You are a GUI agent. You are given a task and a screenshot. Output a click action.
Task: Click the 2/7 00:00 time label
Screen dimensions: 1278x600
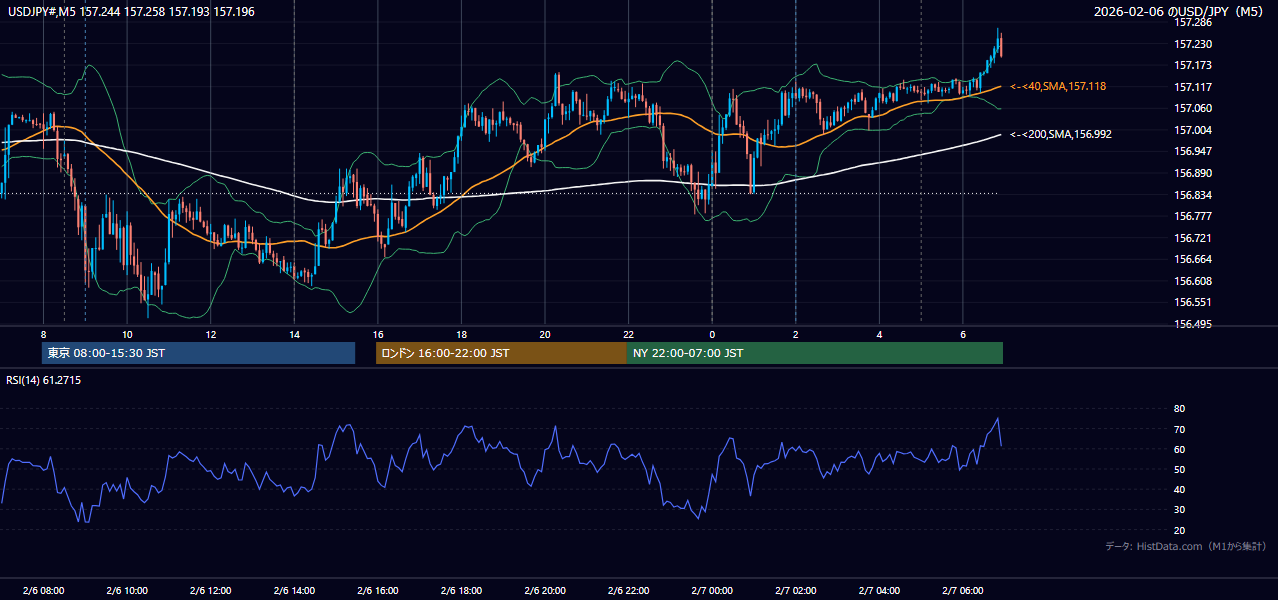(x=712, y=590)
